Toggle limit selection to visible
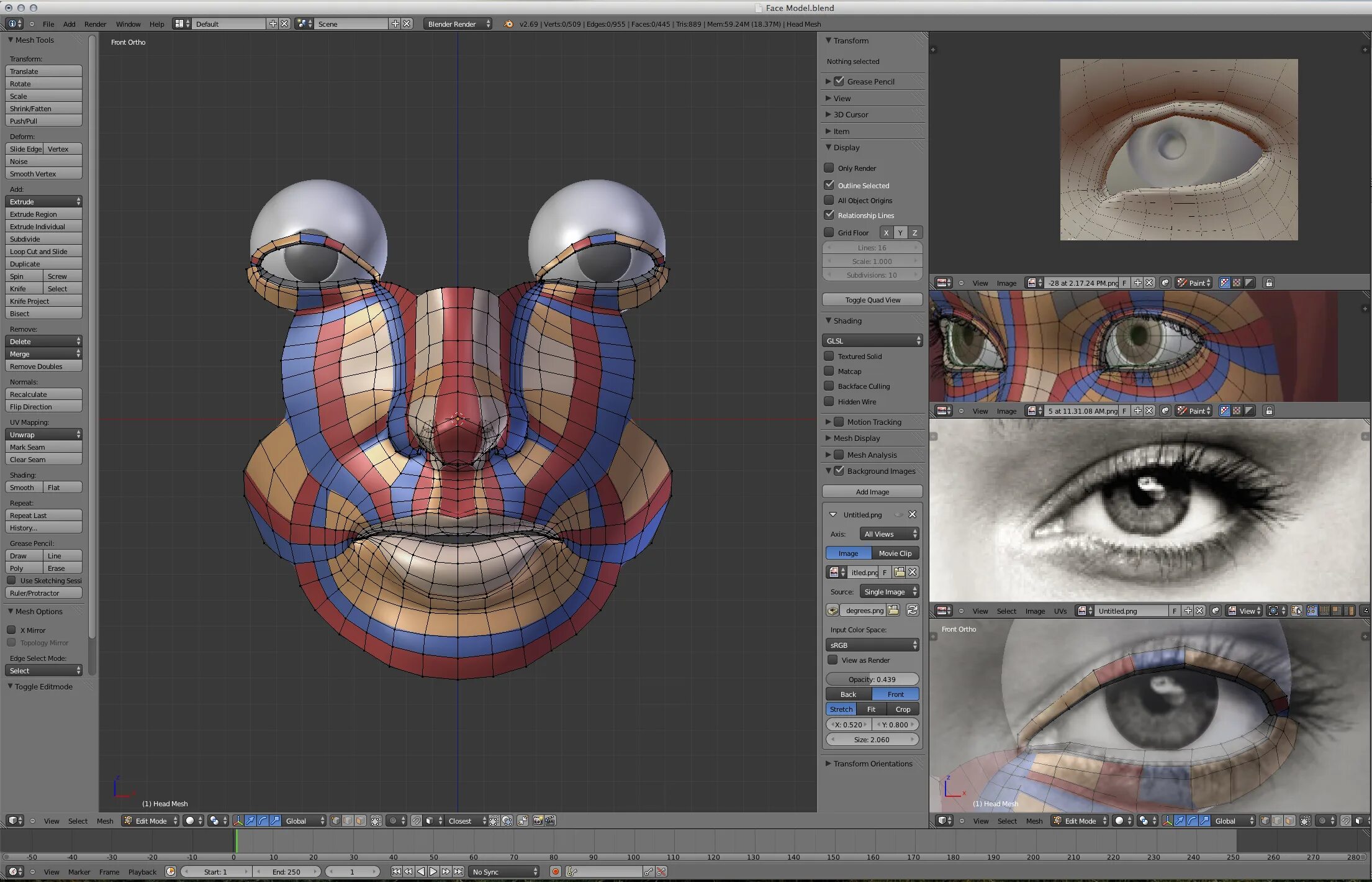1372x882 pixels. (376, 821)
